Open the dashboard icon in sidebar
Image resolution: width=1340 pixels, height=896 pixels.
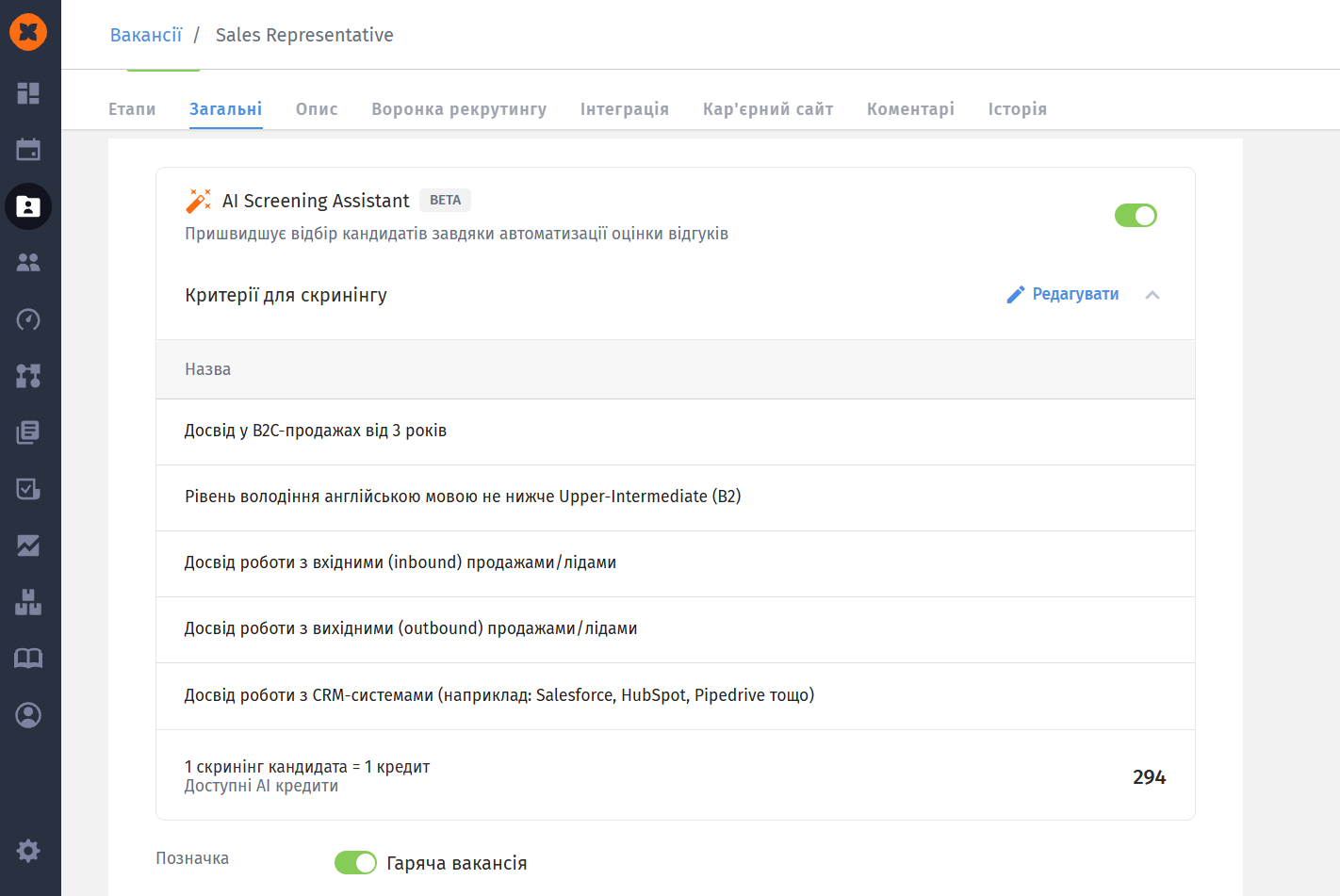click(28, 92)
